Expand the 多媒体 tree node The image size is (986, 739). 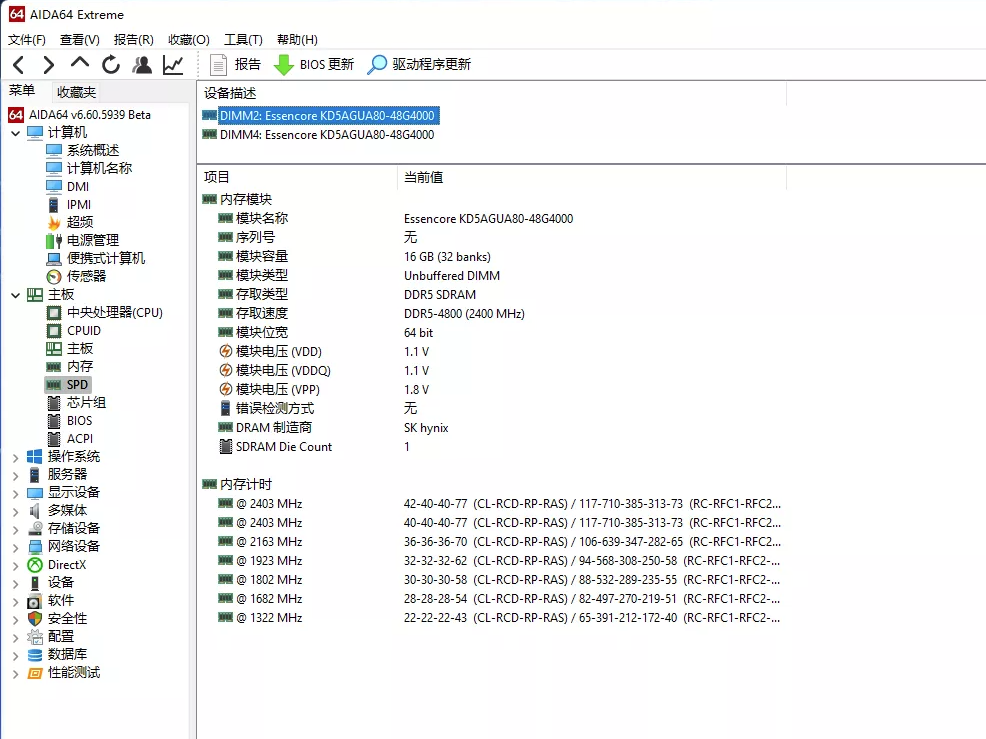(16, 511)
